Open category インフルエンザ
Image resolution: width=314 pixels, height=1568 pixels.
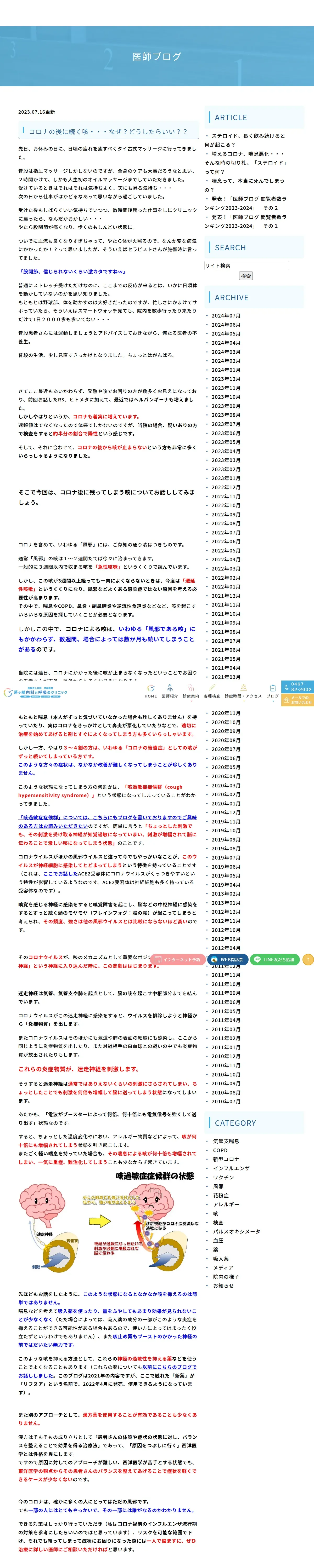click(x=231, y=1168)
